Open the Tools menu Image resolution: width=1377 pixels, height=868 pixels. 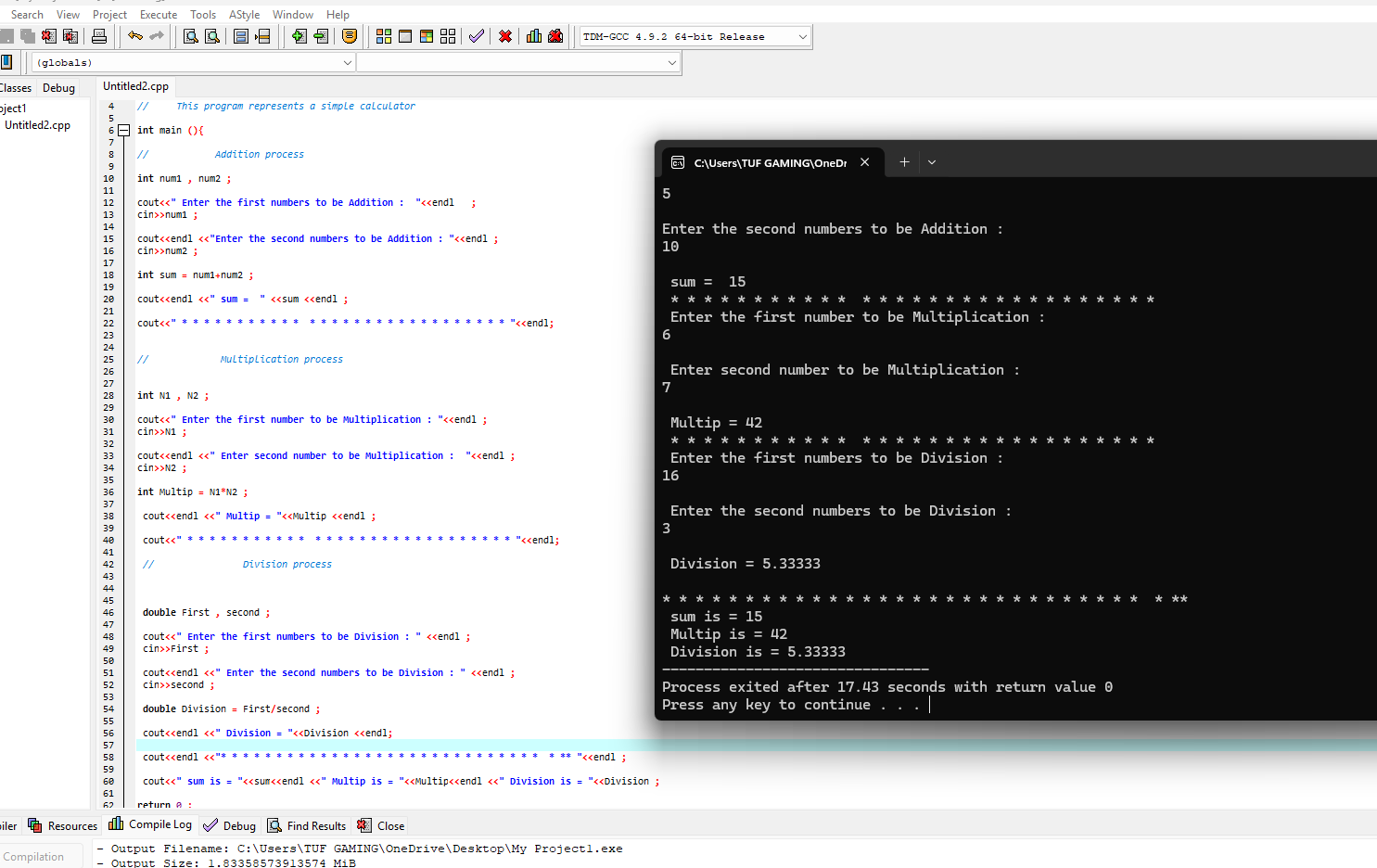203,14
